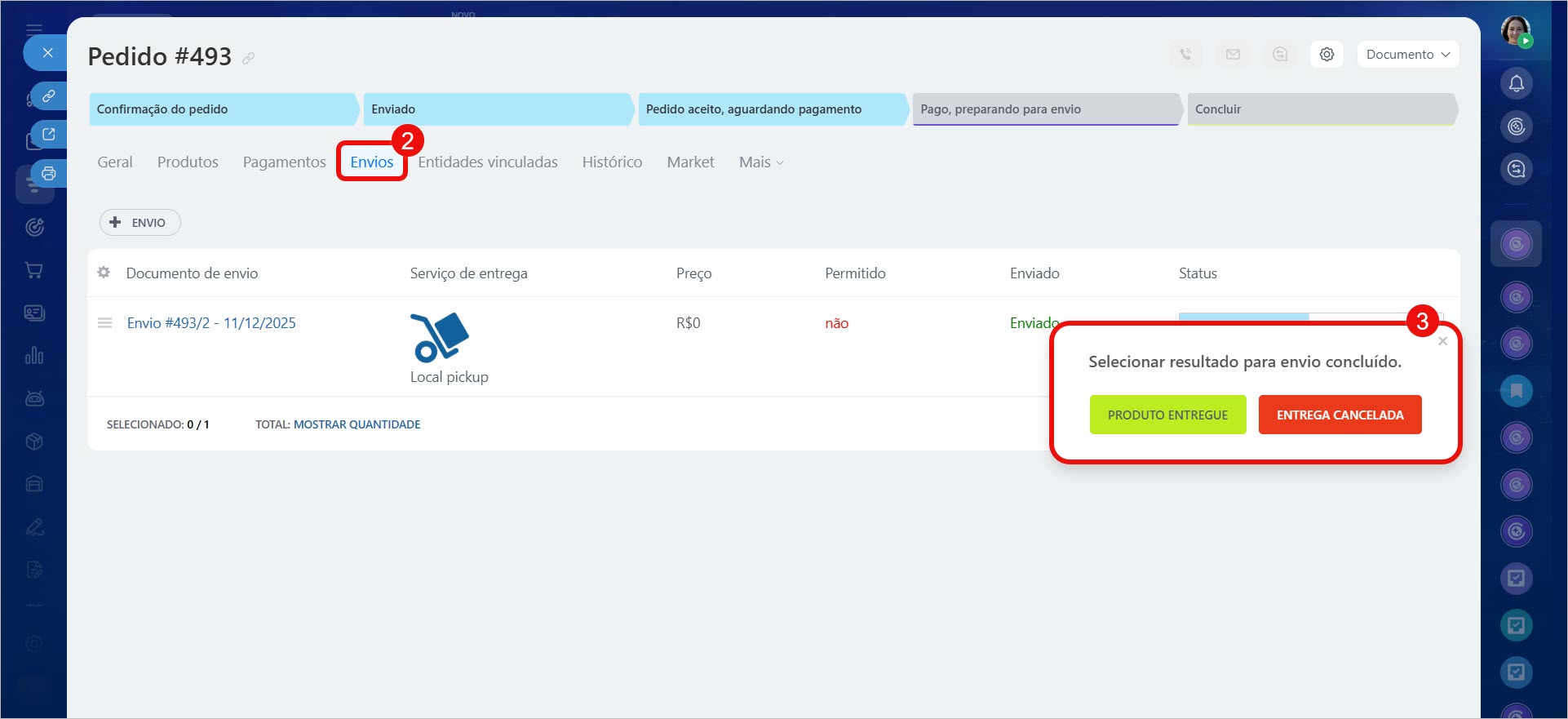Open the shopping cart icon in left sidebar
This screenshot has width=1568, height=719.
[34, 270]
